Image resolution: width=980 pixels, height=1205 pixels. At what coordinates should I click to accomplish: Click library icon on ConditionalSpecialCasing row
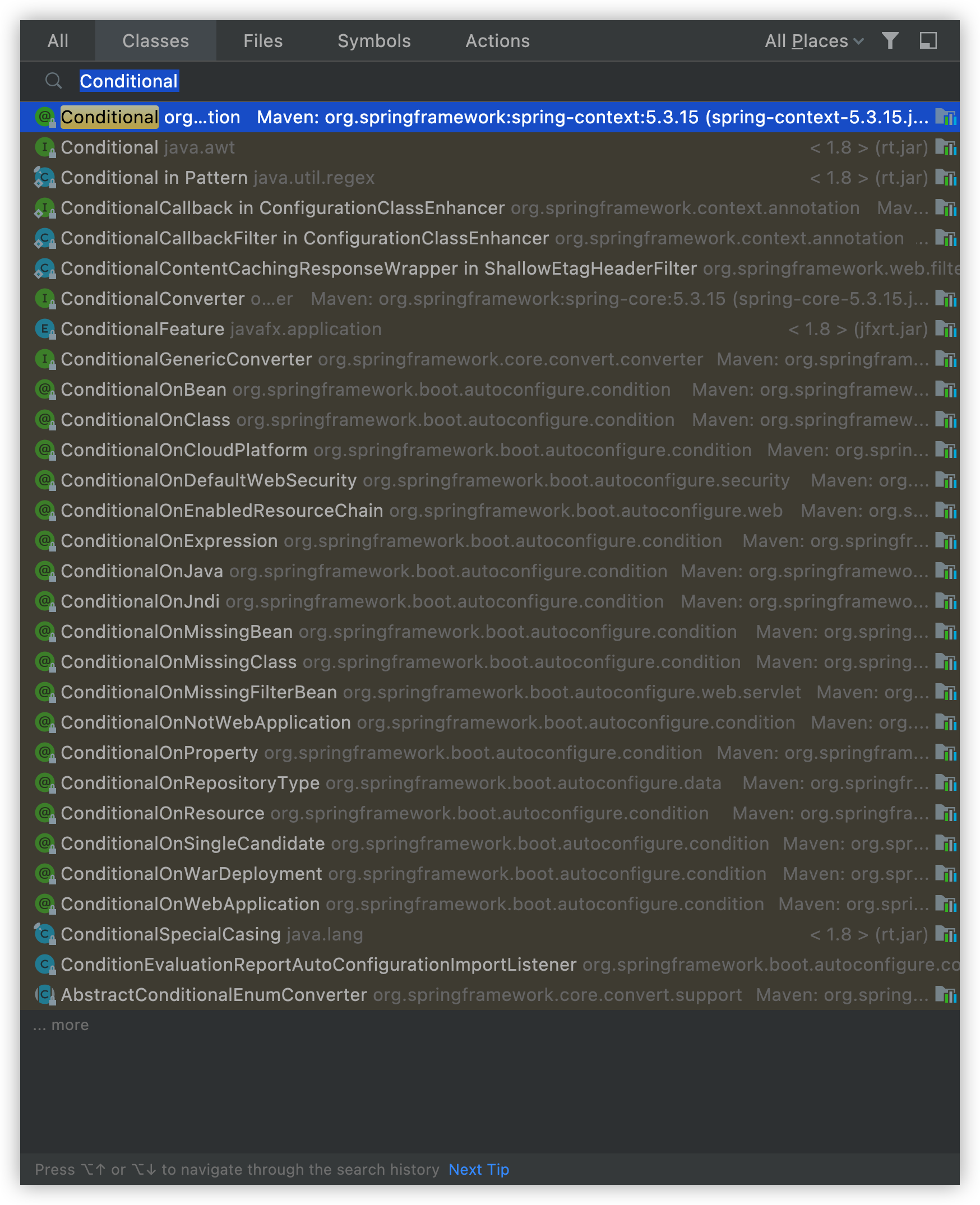point(946,934)
